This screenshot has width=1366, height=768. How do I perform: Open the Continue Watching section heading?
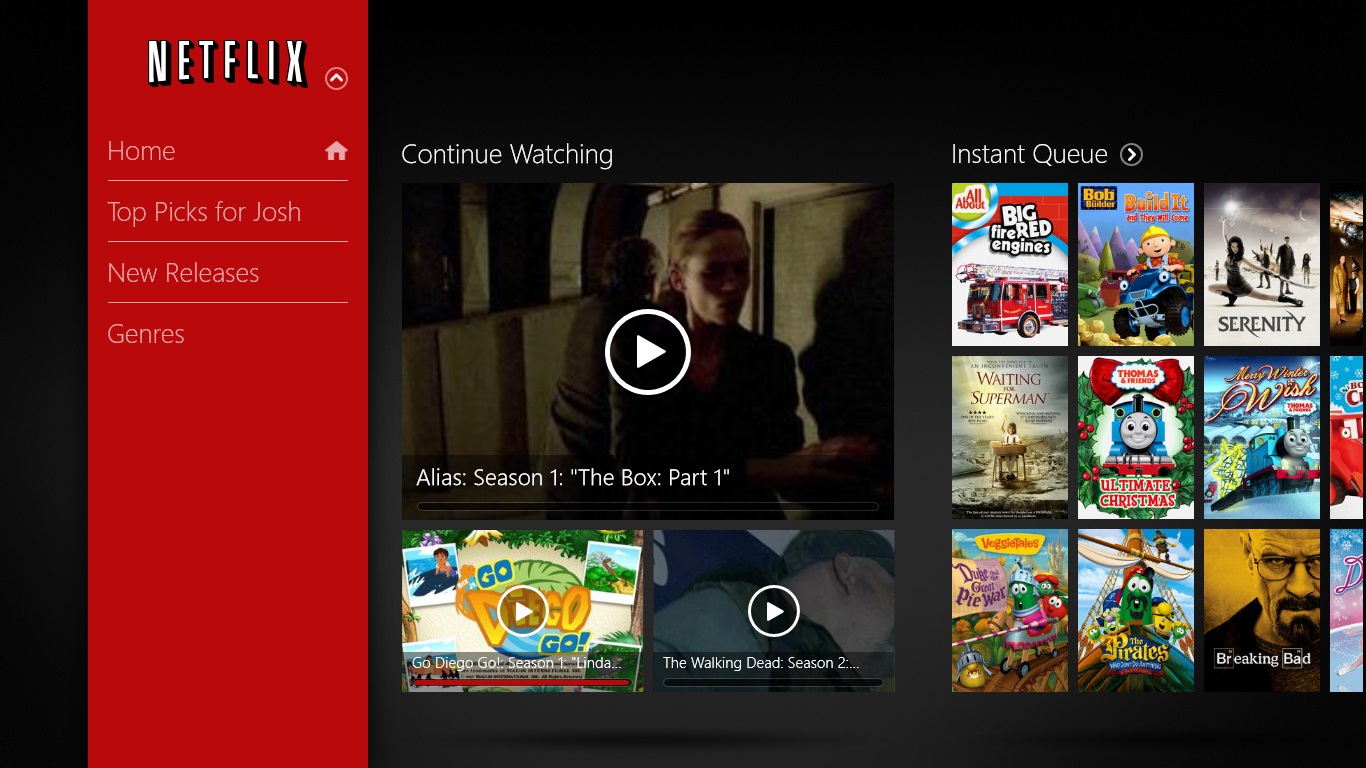tap(507, 154)
